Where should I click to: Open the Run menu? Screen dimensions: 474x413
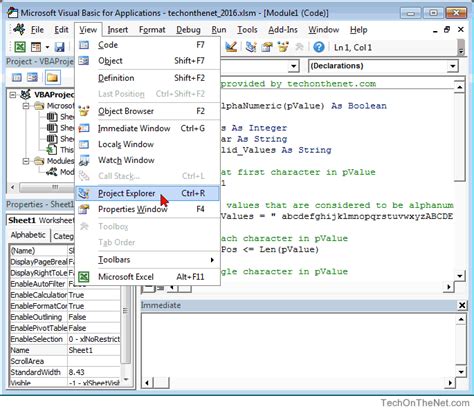[219, 30]
